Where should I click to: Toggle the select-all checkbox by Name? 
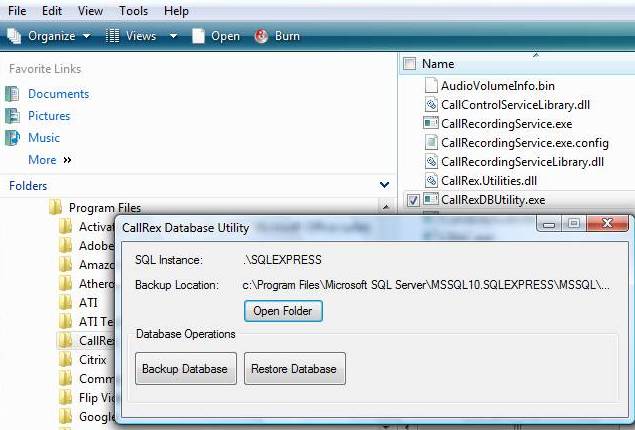click(409, 64)
